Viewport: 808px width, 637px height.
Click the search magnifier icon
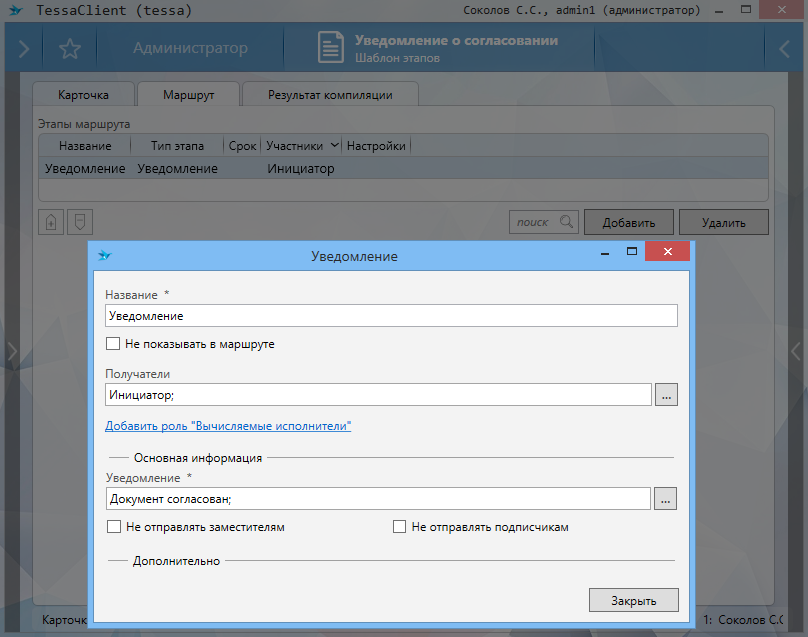pos(566,221)
